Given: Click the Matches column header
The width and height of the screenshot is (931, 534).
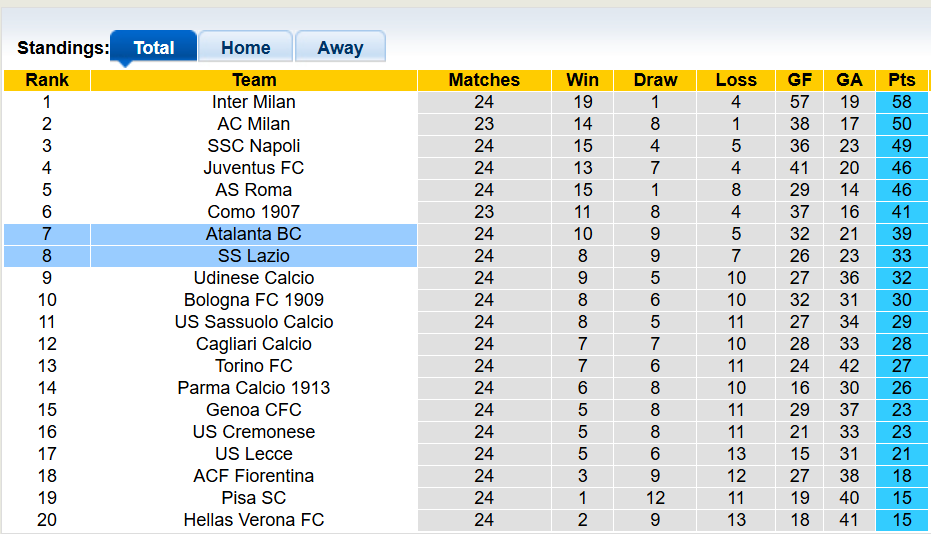Looking at the screenshot, I should pyautogui.click(x=484, y=80).
